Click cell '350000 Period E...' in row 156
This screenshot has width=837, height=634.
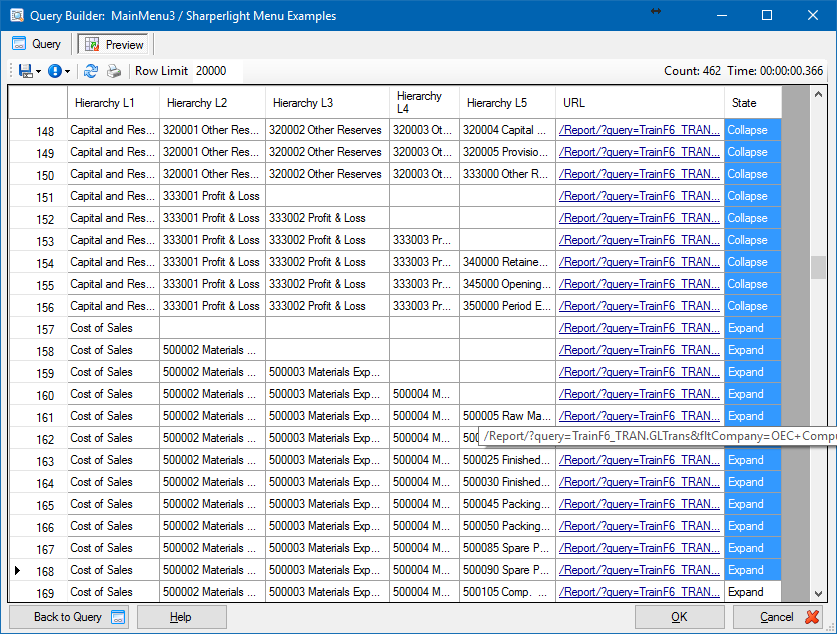coord(507,306)
